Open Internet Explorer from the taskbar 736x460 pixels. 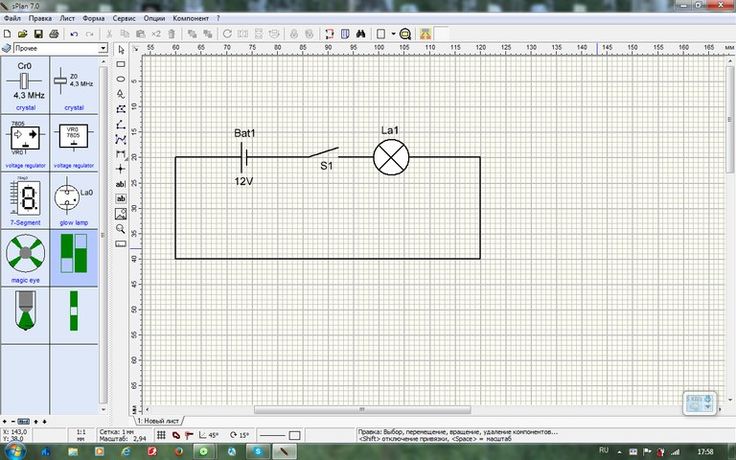[126, 452]
